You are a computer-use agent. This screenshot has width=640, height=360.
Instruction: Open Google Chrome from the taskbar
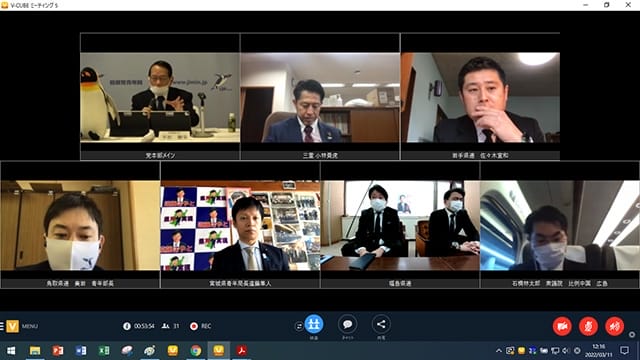[x=196, y=351]
